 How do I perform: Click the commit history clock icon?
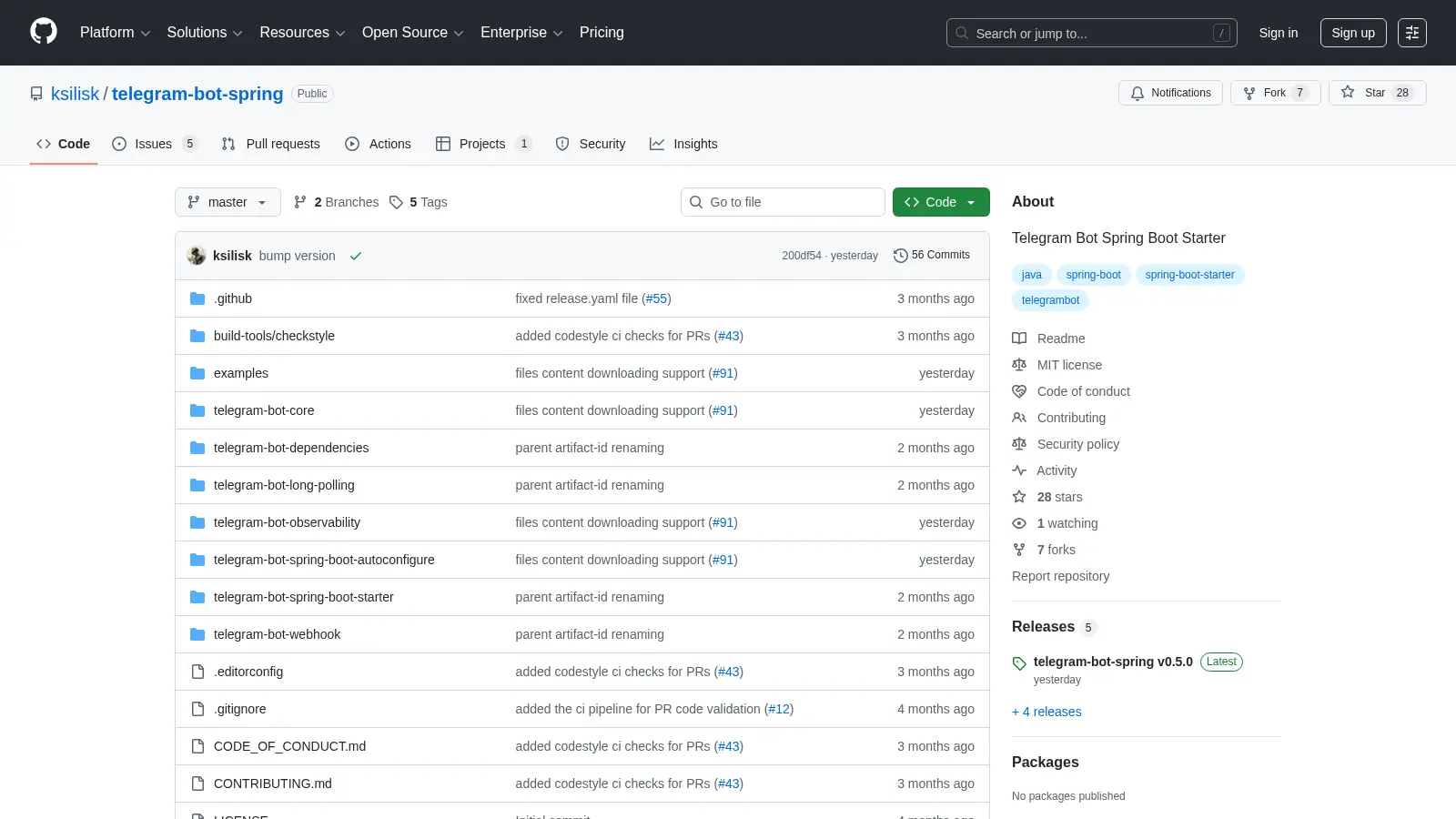(901, 256)
